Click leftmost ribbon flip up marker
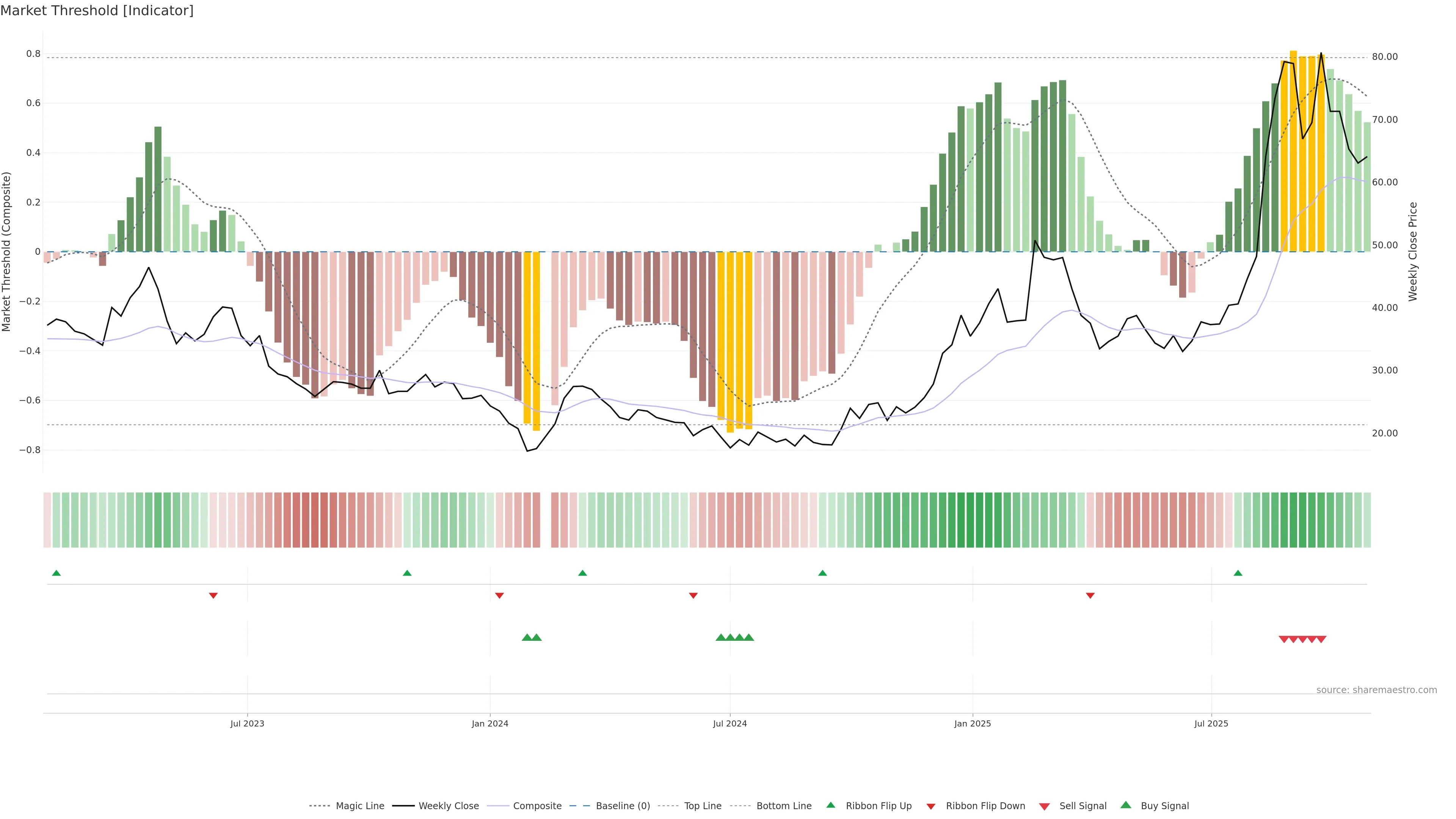Viewport: 1456px width, 819px height. pos(56,573)
